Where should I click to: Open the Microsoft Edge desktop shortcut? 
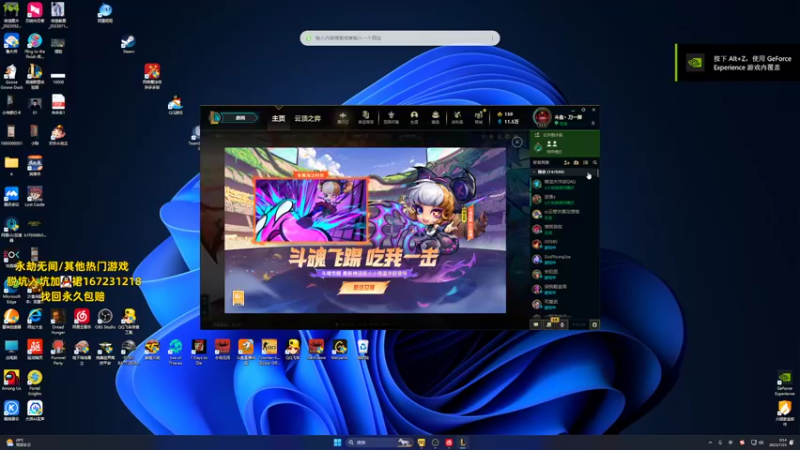tap(11, 291)
